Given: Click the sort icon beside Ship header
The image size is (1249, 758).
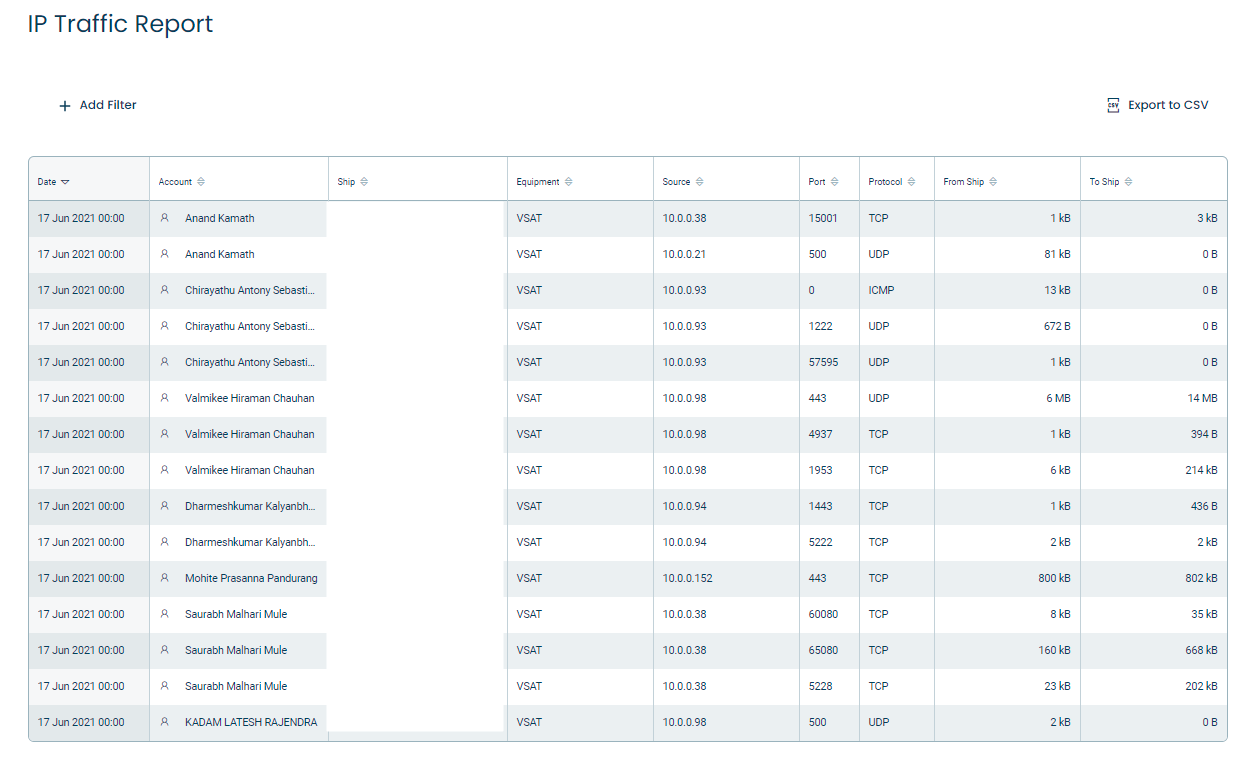Looking at the screenshot, I should tap(364, 182).
